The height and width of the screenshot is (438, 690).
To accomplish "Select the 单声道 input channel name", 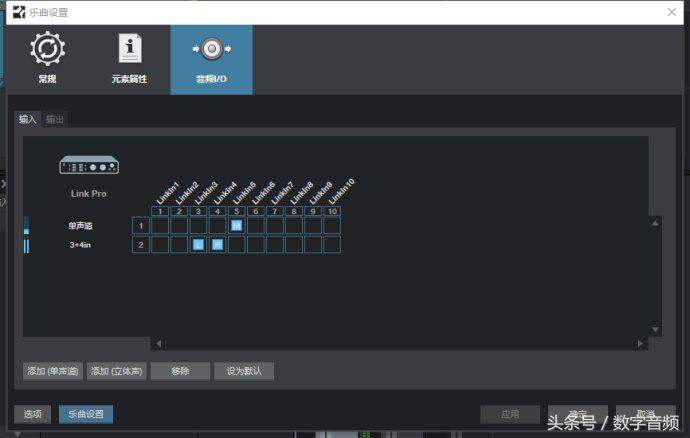I will pyautogui.click(x=80, y=226).
